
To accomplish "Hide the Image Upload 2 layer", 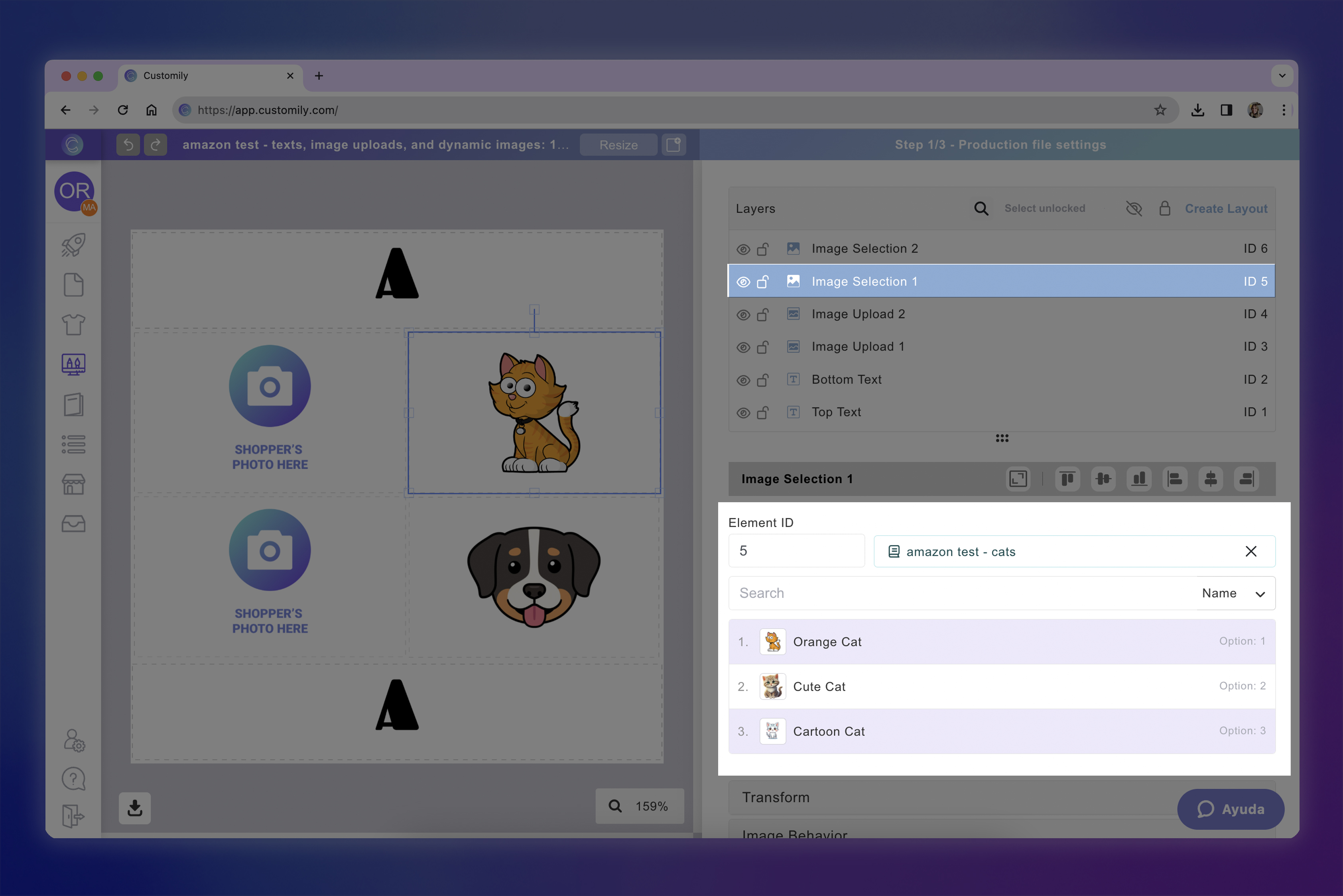I will pos(743,315).
